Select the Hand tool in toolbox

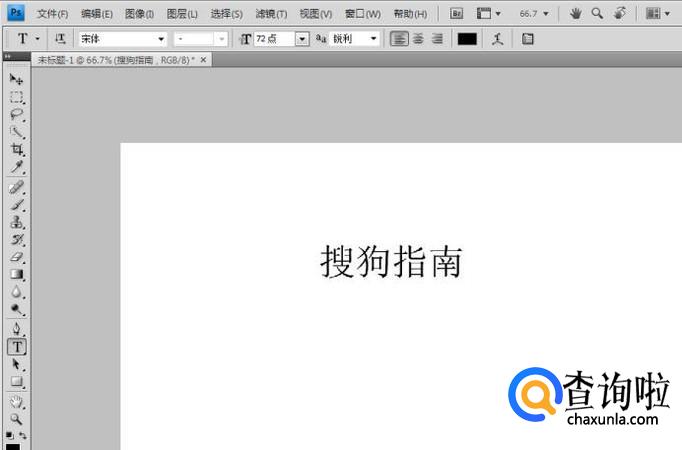(x=17, y=402)
